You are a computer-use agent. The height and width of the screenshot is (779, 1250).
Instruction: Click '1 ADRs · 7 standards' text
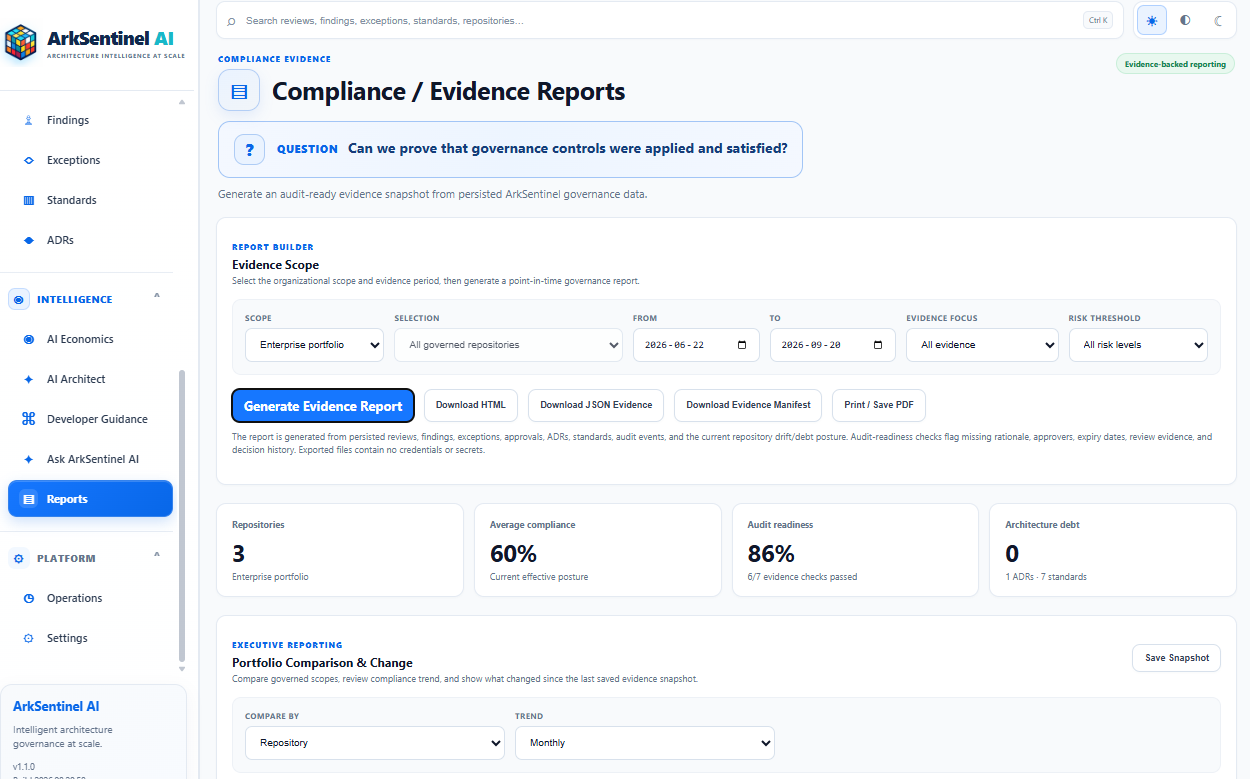point(1046,577)
